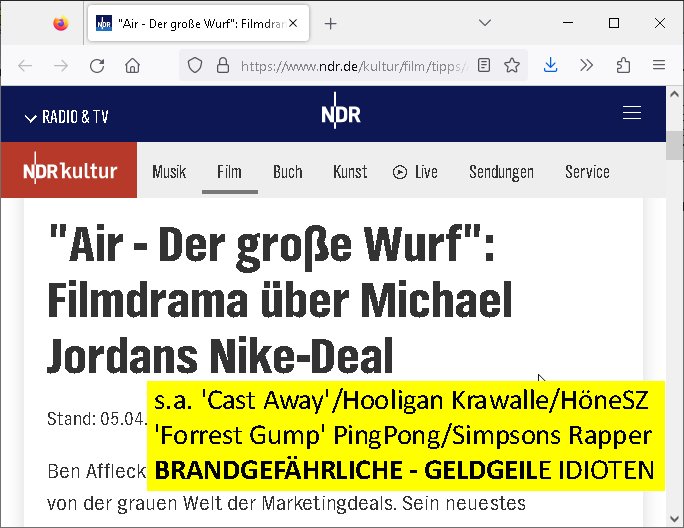Image resolution: width=684 pixels, height=528 pixels.
Task: Click the Firefox logo icon
Action: point(61,23)
